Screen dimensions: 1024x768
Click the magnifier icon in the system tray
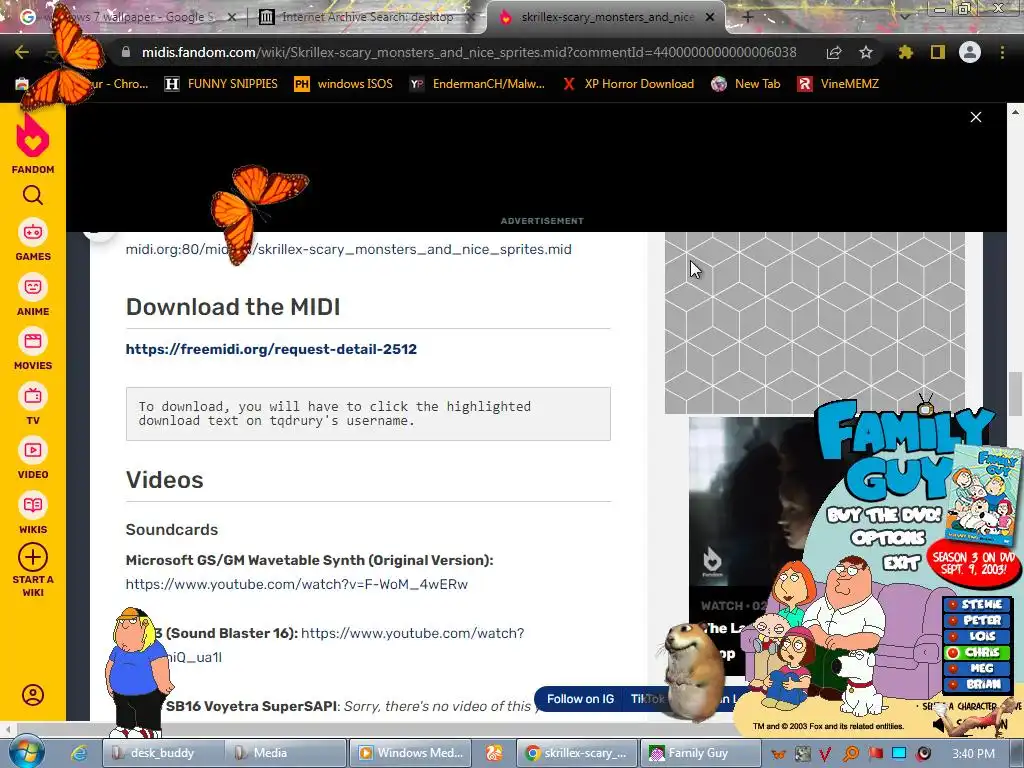click(x=852, y=754)
